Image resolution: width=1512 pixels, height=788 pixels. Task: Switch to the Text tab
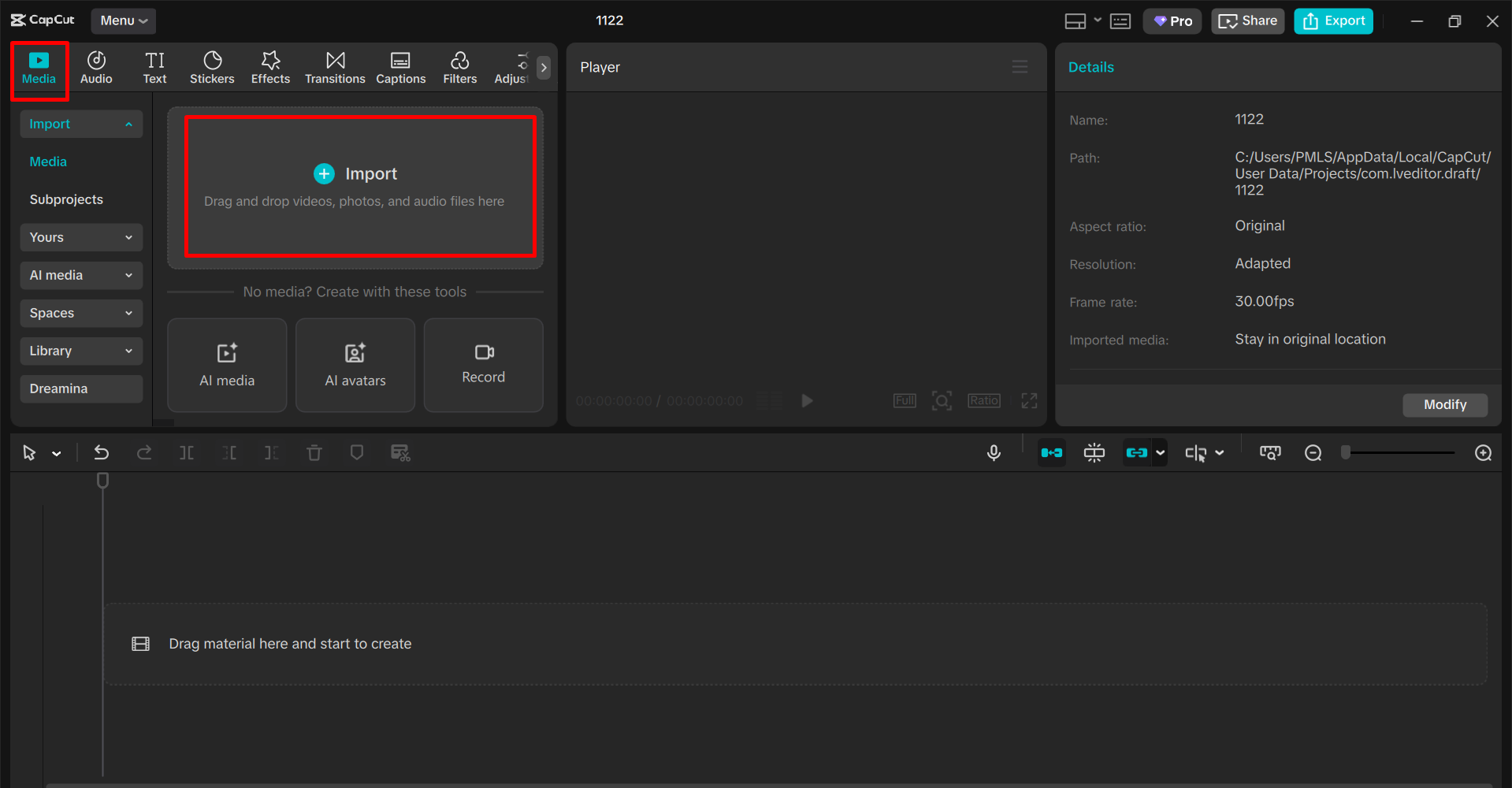(154, 66)
